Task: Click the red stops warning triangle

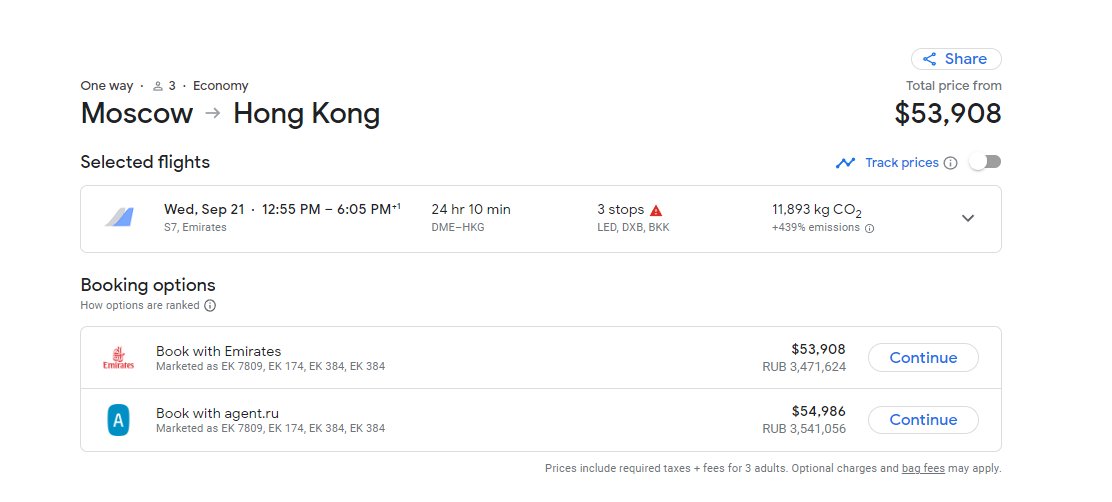Action: pyautogui.click(x=656, y=211)
